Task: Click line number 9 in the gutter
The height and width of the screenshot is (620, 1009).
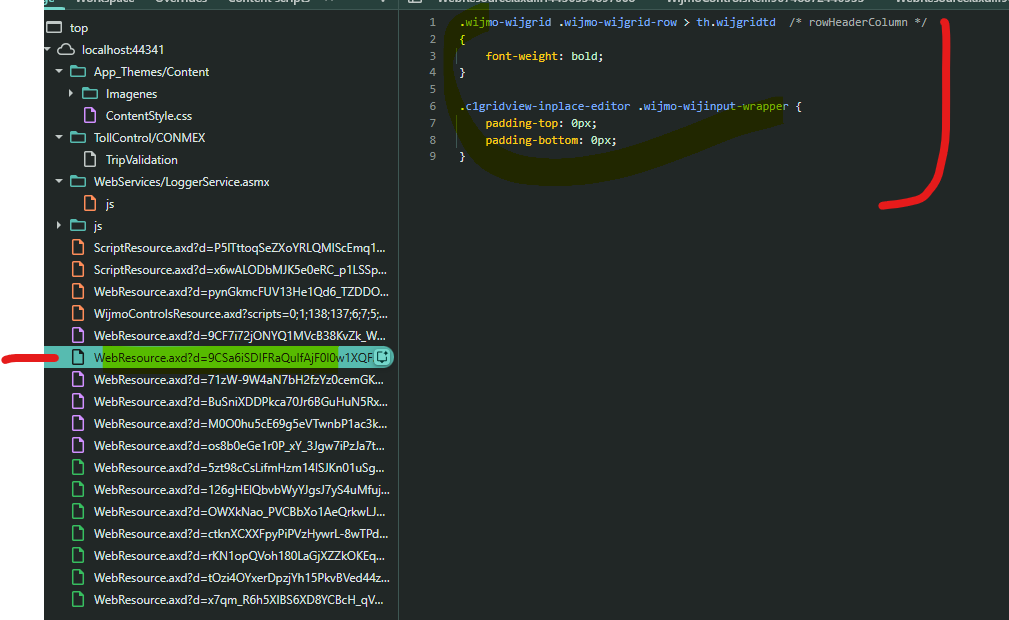Action: (432, 156)
